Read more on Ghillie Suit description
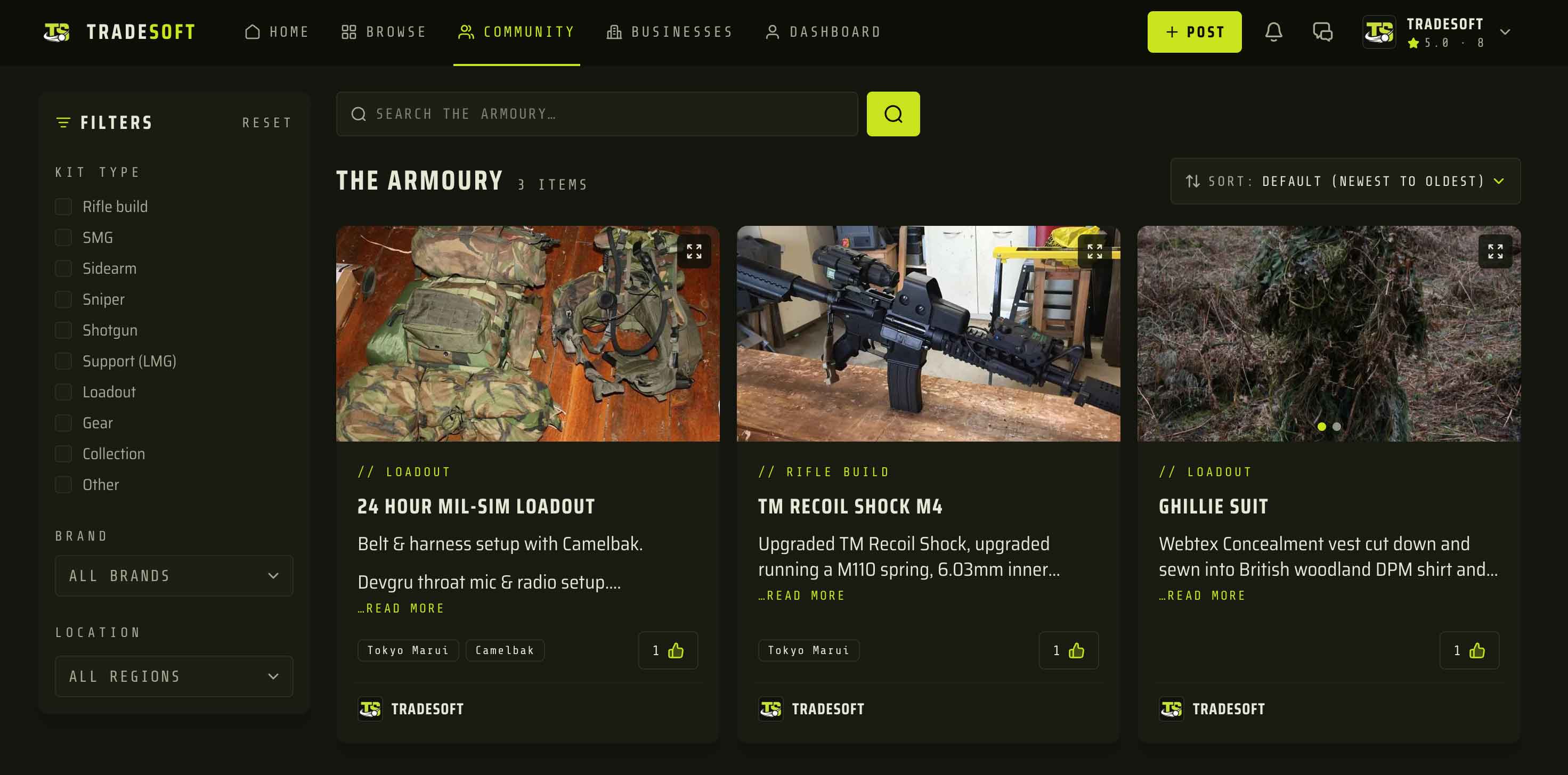Image resolution: width=1568 pixels, height=775 pixels. click(1202, 595)
